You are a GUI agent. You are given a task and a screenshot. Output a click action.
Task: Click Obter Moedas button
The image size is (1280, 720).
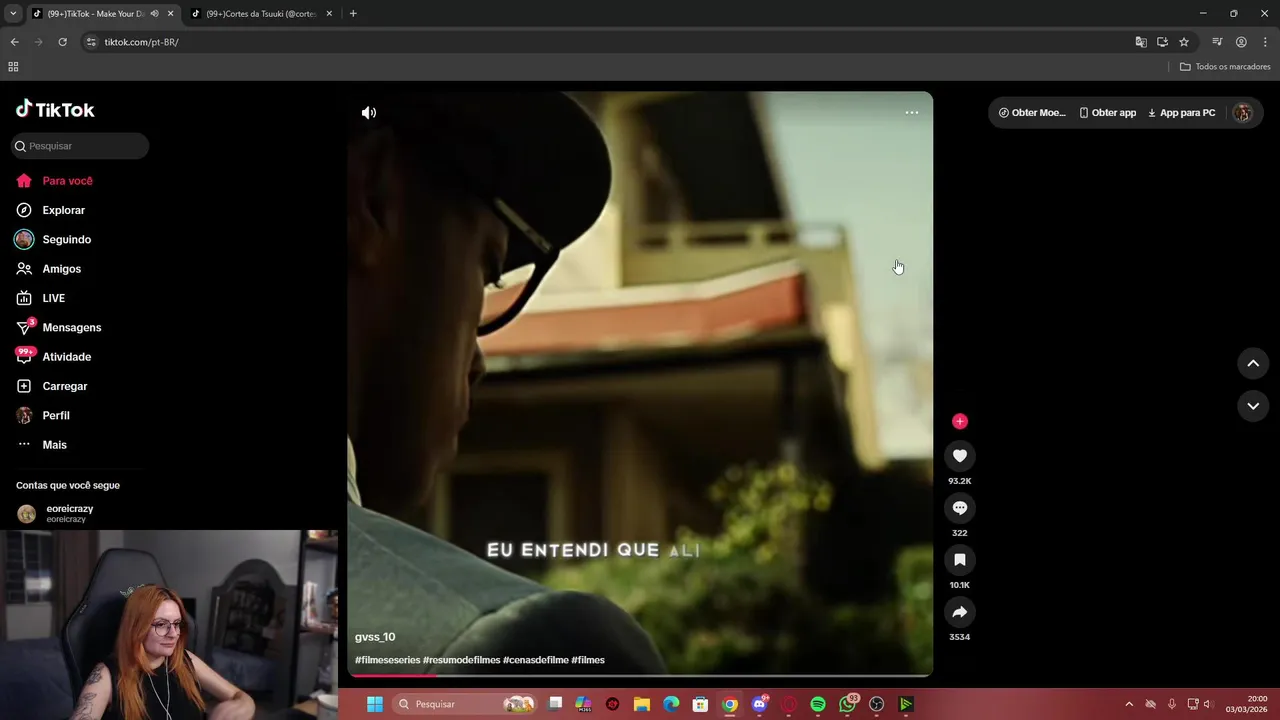click(x=1032, y=113)
